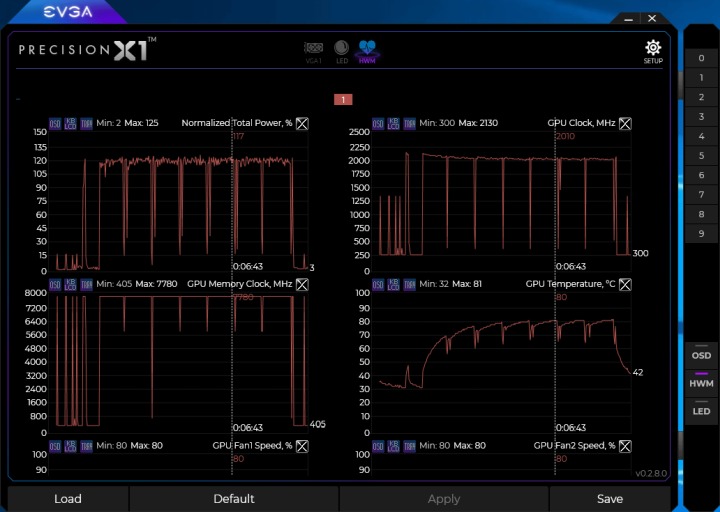Toggle TRAY icon for Normalized Total Power
This screenshot has height=512, width=720.
click(86, 124)
